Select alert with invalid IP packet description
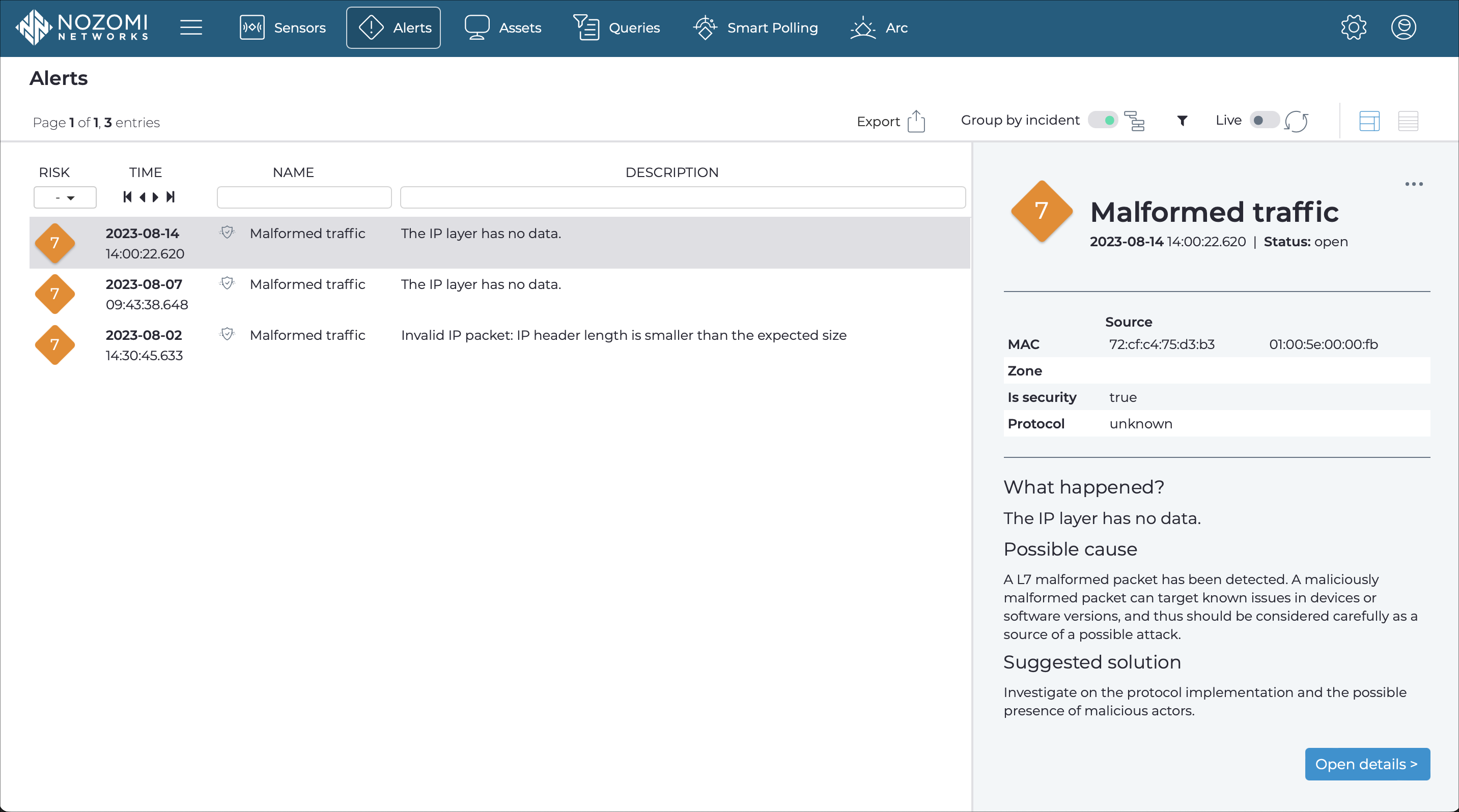 (x=624, y=335)
